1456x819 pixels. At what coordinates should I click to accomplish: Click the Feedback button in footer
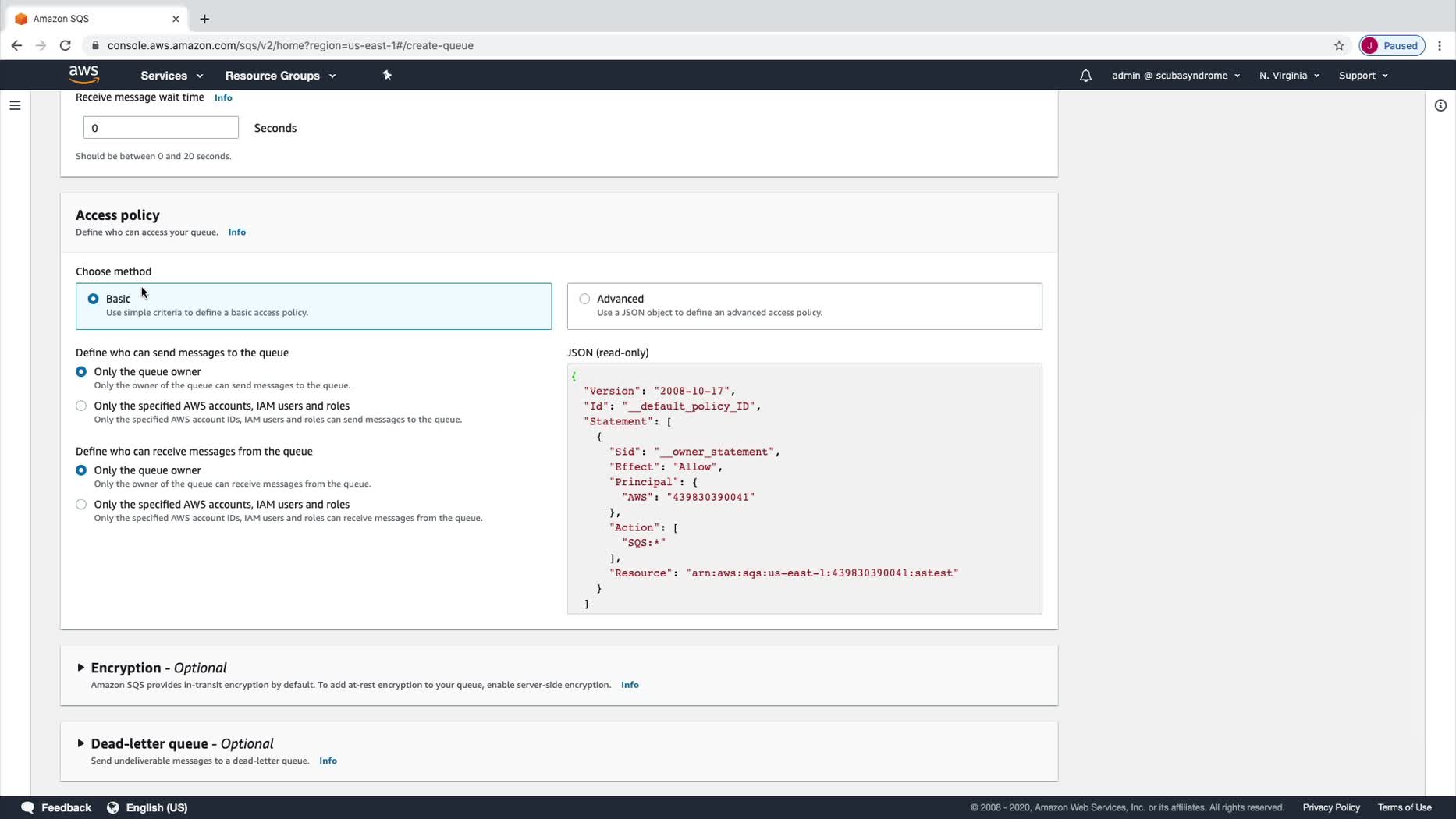tap(57, 807)
